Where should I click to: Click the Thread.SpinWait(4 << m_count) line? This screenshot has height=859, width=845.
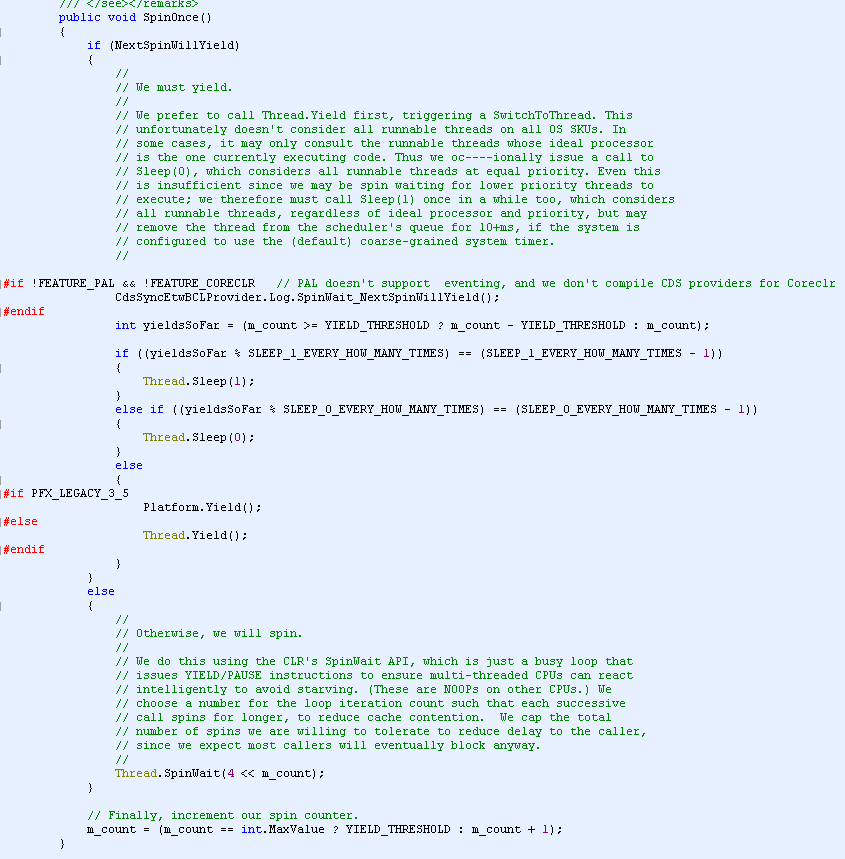(220, 774)
